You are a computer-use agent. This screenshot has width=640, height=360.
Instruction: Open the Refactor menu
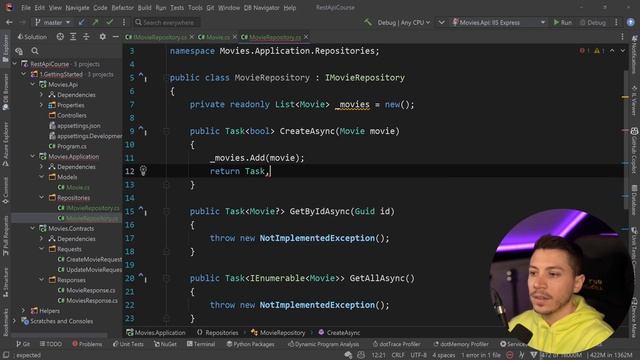(x=122, y=7)
